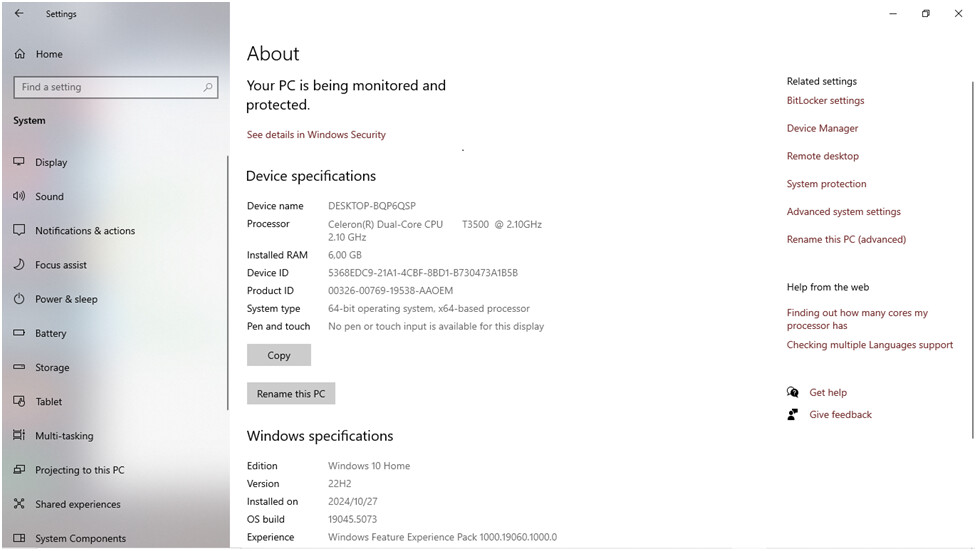Click the Get help link
The image size is (977, 551).
[827, 393]
